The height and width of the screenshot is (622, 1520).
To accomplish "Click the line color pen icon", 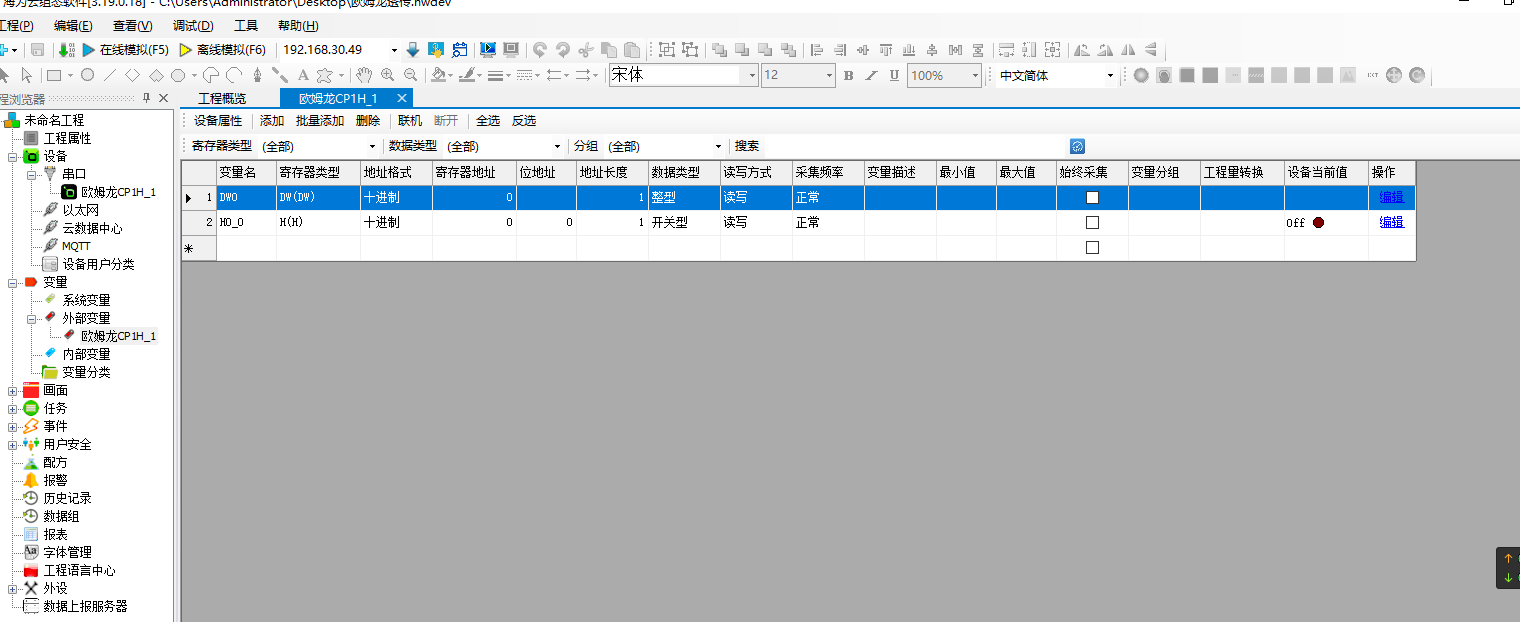I will click(x=467, y=75).
